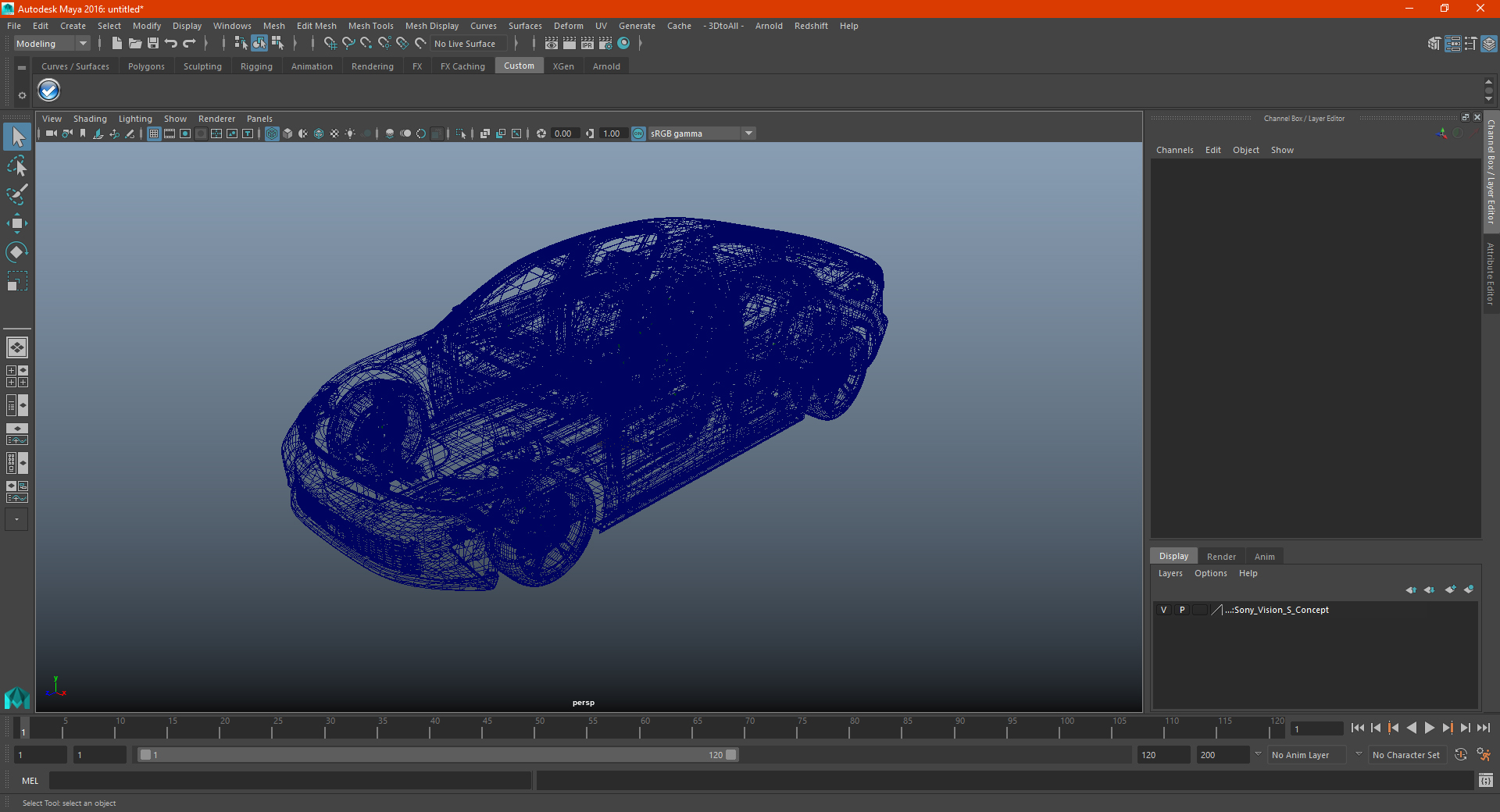Jump to the end of playback range

(x=1484, y=728)
